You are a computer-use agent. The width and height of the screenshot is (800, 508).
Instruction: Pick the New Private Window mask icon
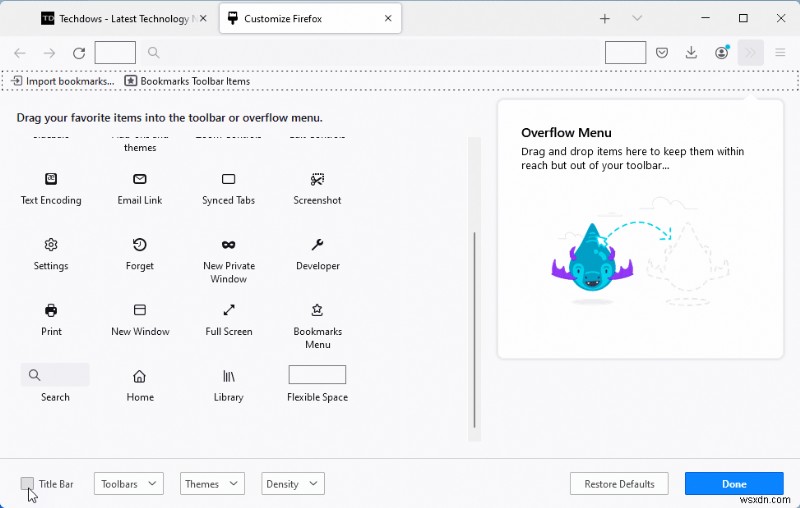(x=229, y=245)
